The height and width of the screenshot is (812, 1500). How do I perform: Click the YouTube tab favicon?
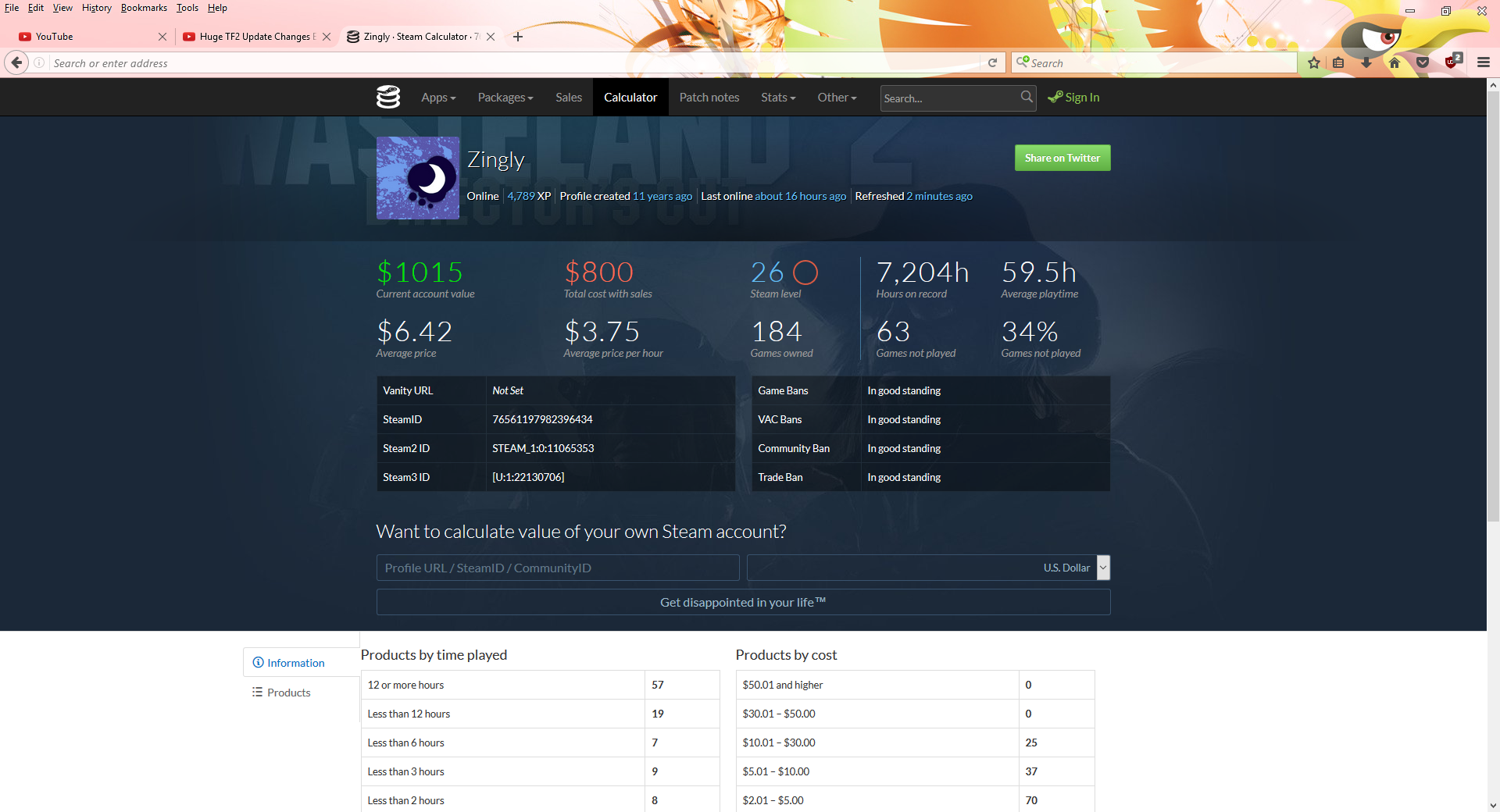click(25, 37)
